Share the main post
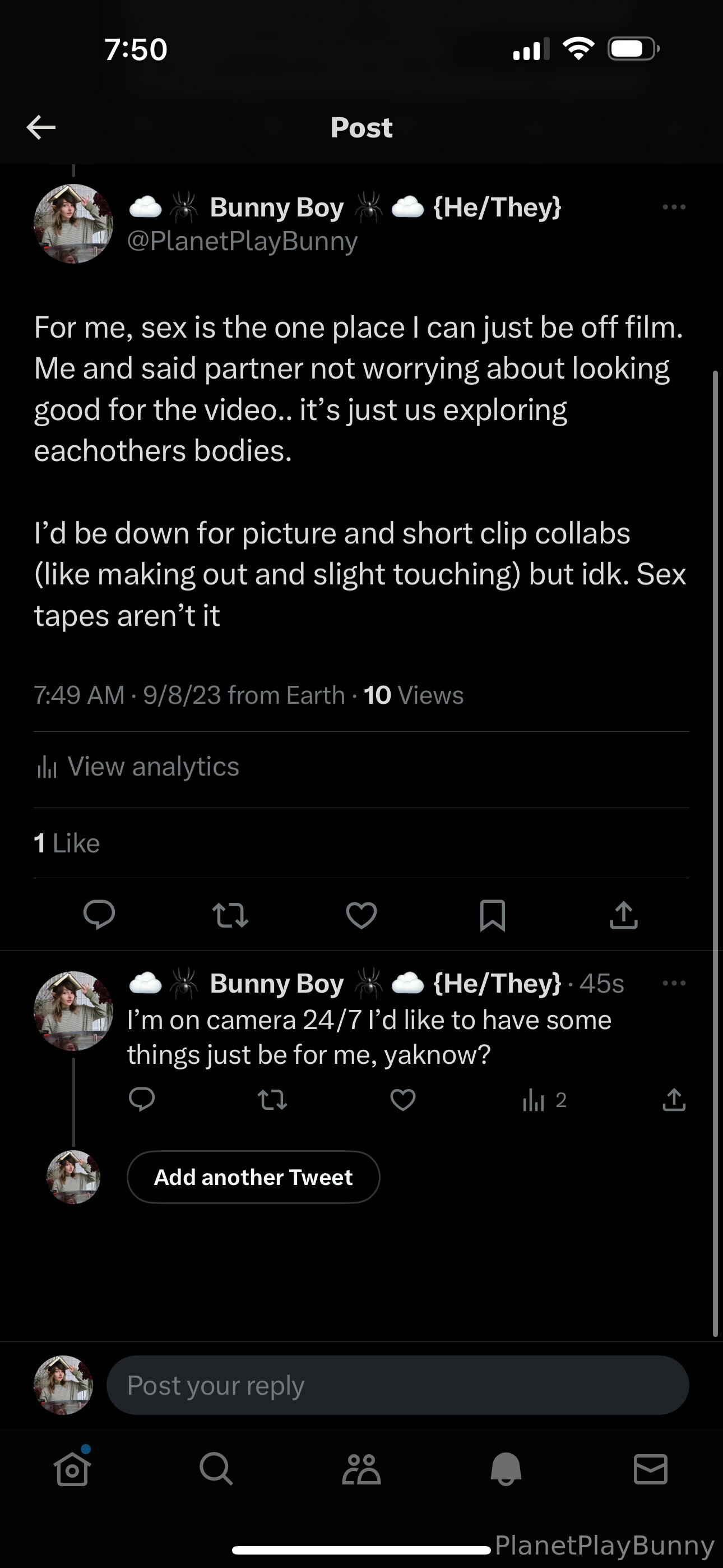 click(623, 915)
